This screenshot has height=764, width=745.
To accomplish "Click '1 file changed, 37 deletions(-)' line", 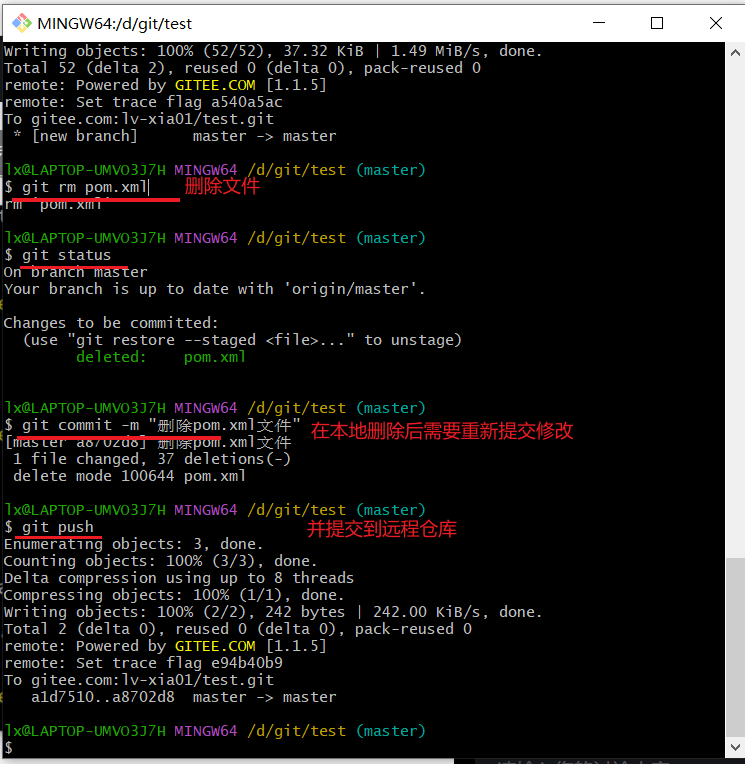I will 152,459.
